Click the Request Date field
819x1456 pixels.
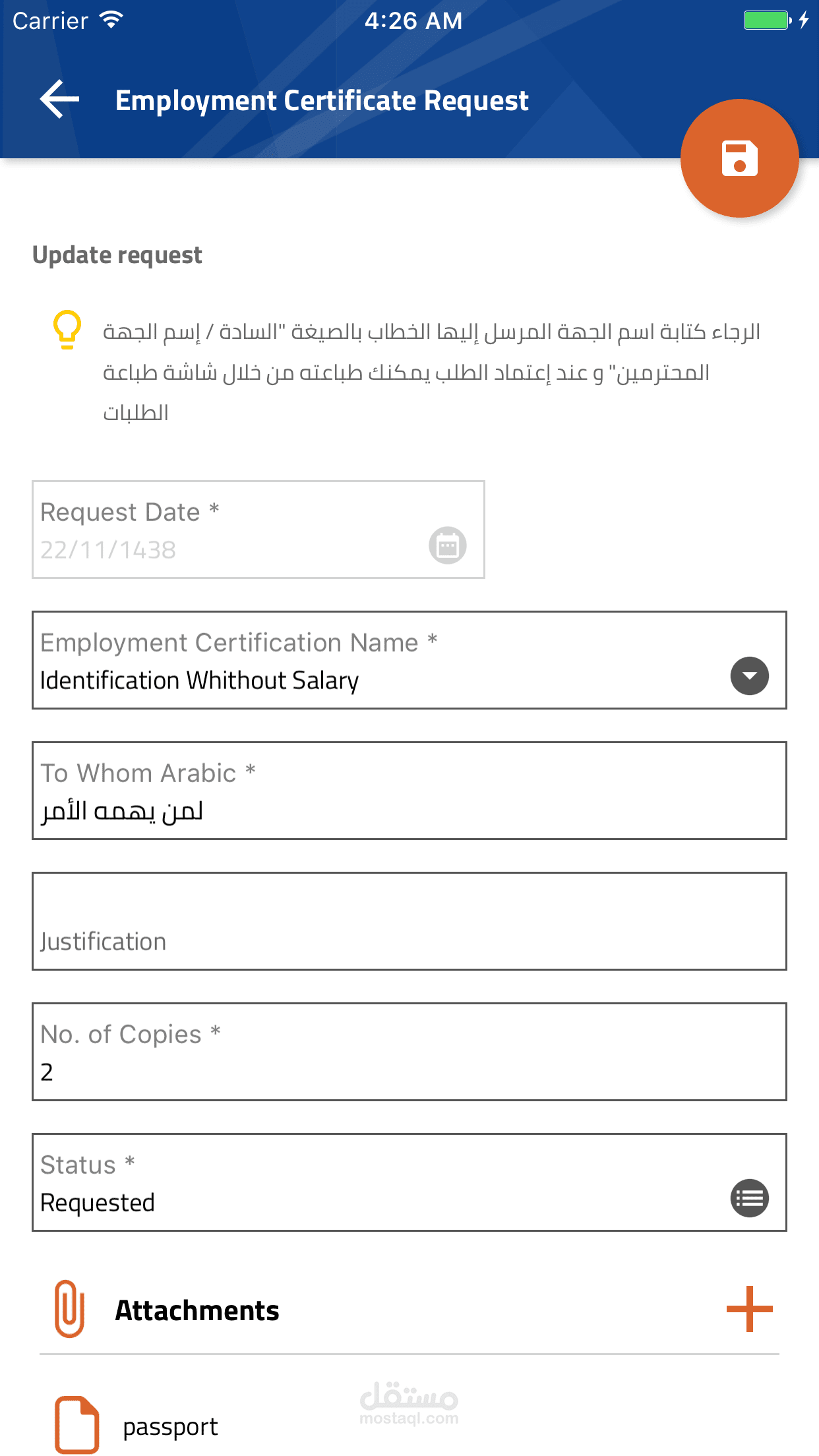tap(231, 530)
